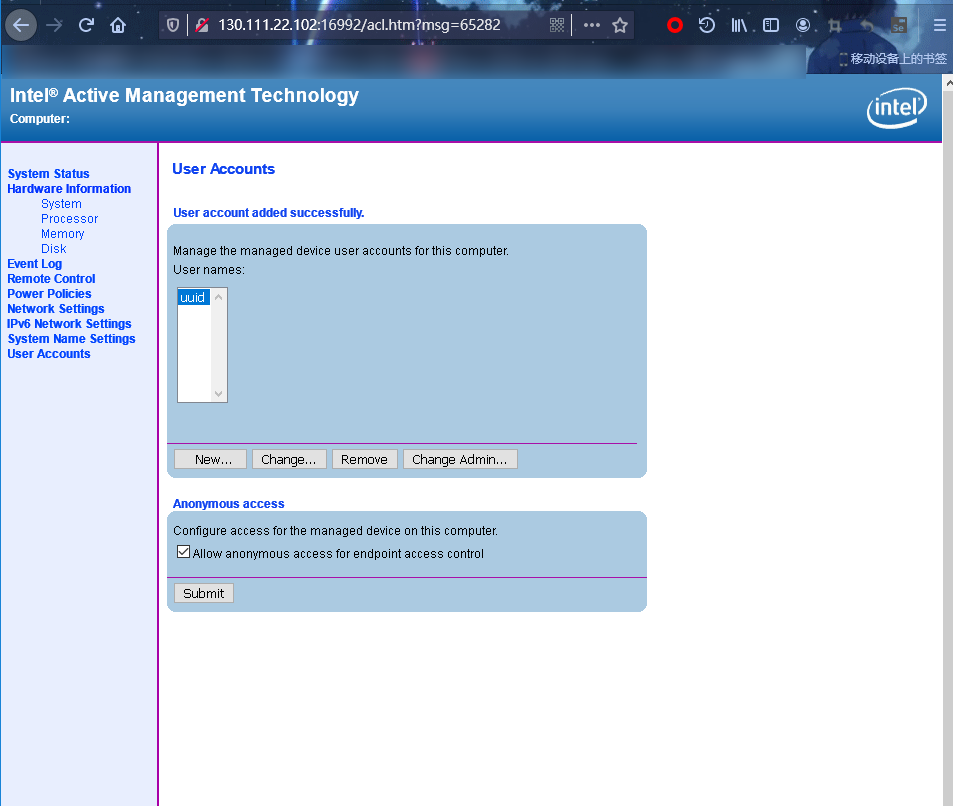Open User Accounts page in sidebar

(x=49, y=354)
